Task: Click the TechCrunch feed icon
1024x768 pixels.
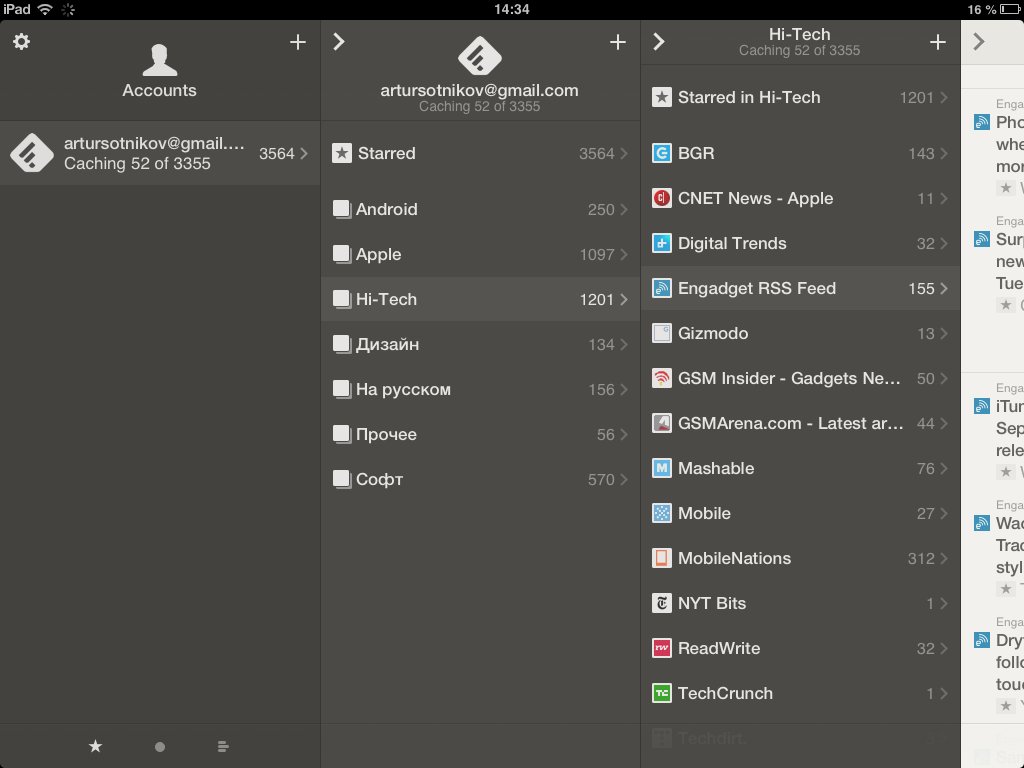Action: coord(661,693)
